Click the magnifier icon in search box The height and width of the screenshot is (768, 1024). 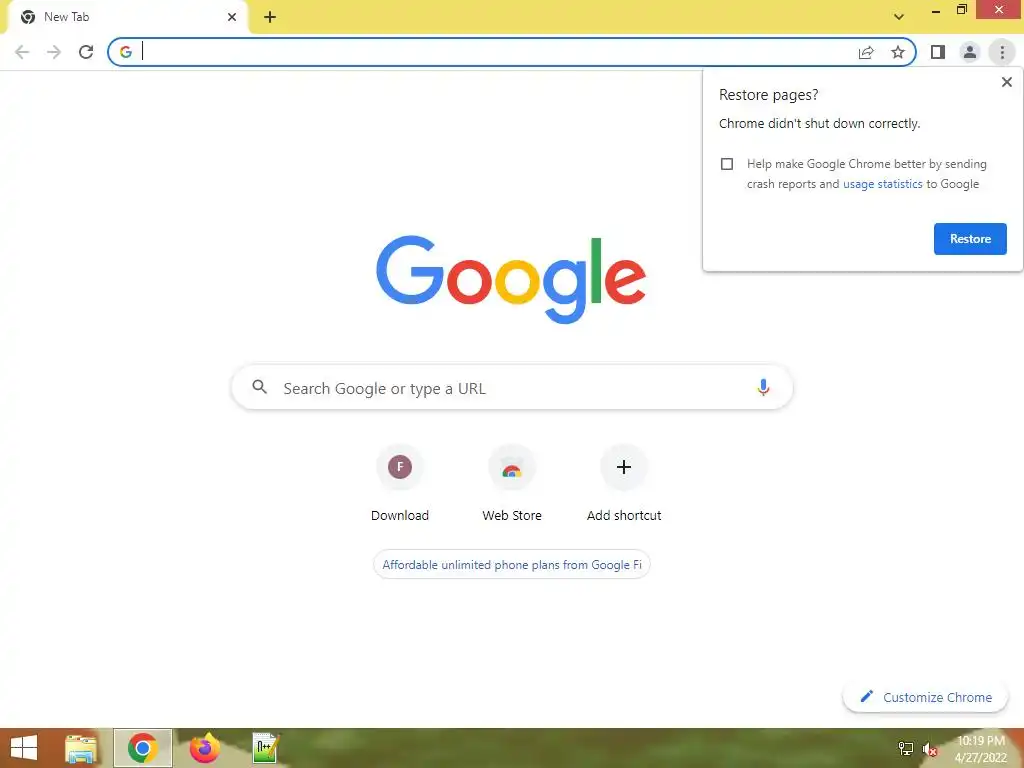tap(259, 387)
